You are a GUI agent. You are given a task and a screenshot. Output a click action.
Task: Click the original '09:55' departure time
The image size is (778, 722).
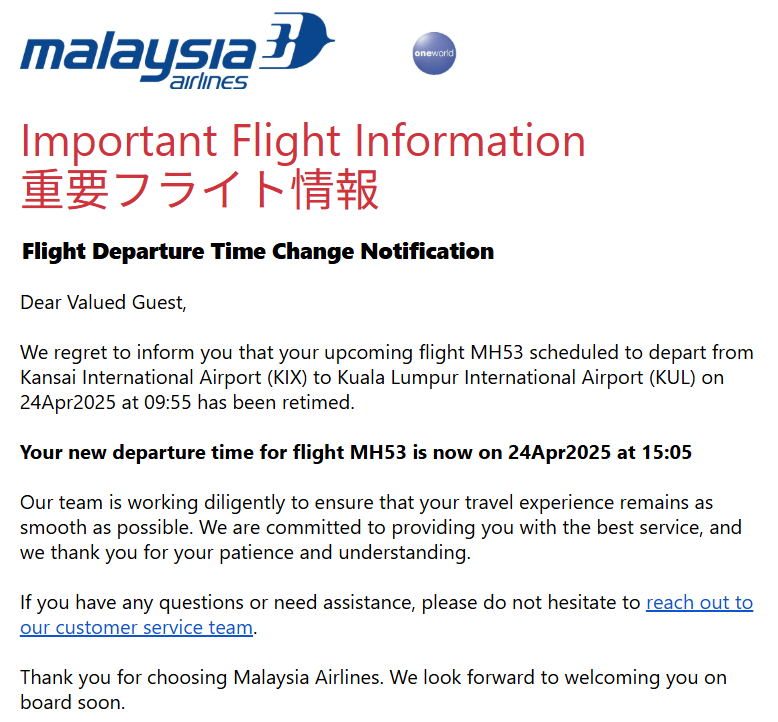tap(168, 402)
